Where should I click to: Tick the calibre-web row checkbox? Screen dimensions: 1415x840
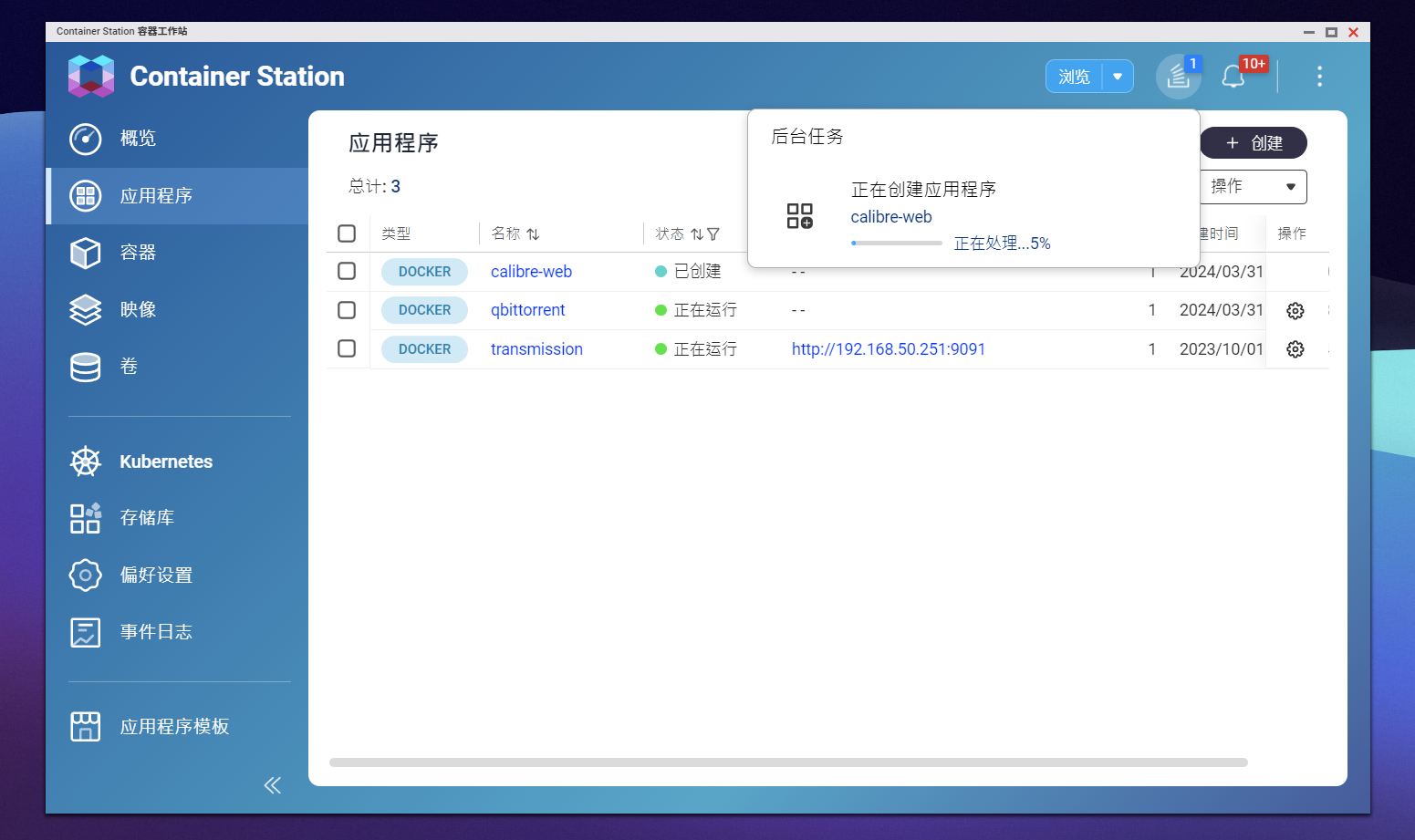347,271
